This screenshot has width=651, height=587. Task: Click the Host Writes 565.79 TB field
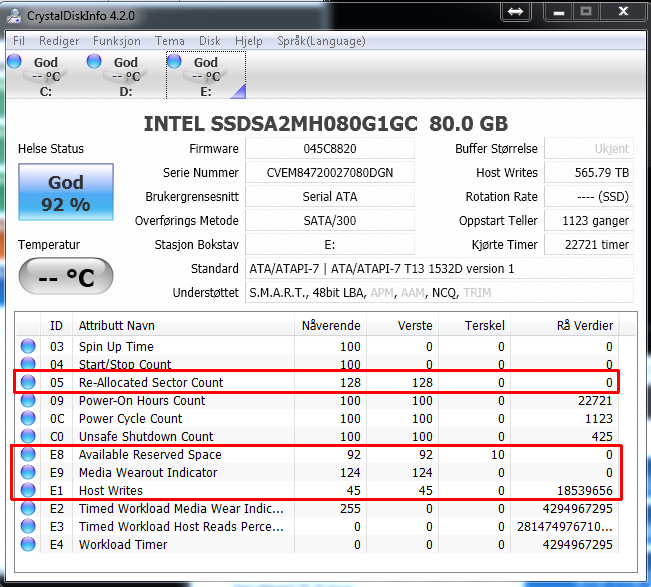pos(589,173)
